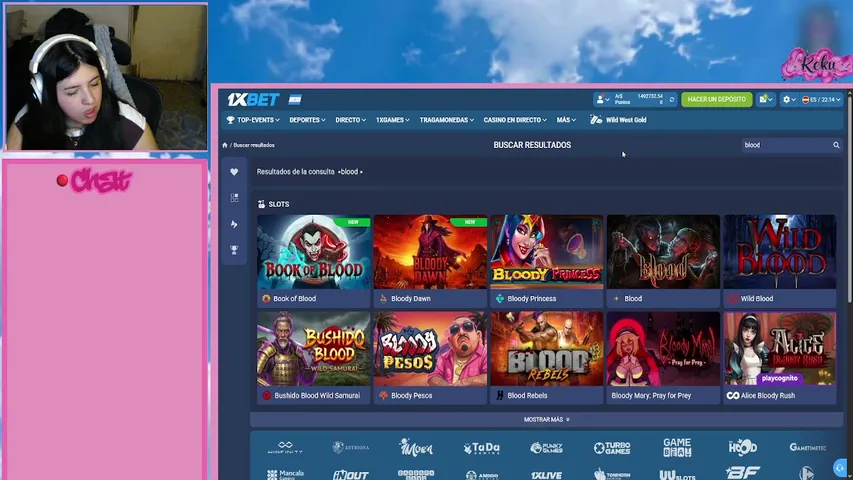This screenshot has height=480, width=853.
Task: Go to home via breadcrumb house icon
Action: tap(225, 145)
